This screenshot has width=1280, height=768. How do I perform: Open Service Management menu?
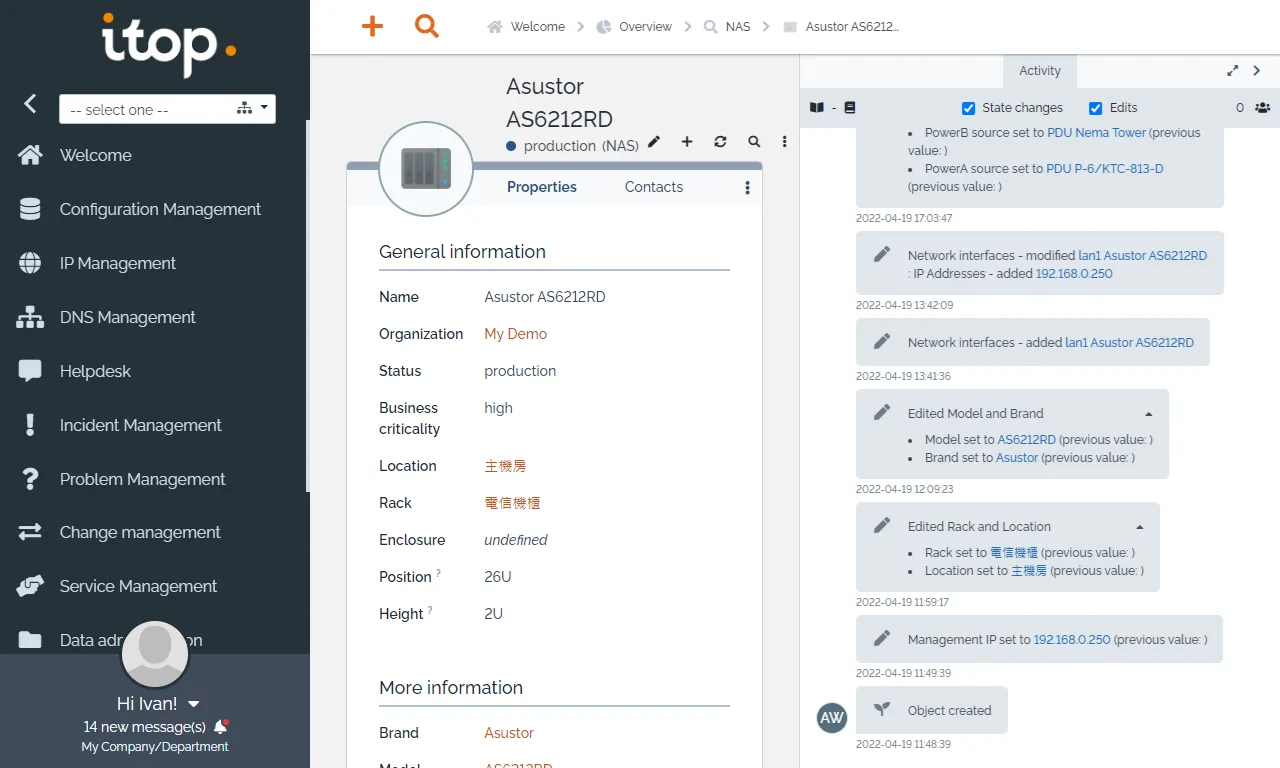pyautogui.click(x=138, y=586)
